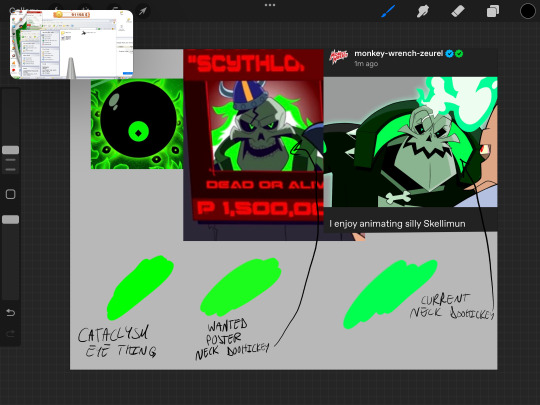This screenshot has width=540, height=405.
Task: Click the monkey-wrench-zeurel username
Action: pyautogui.click(x=398, y=53)
